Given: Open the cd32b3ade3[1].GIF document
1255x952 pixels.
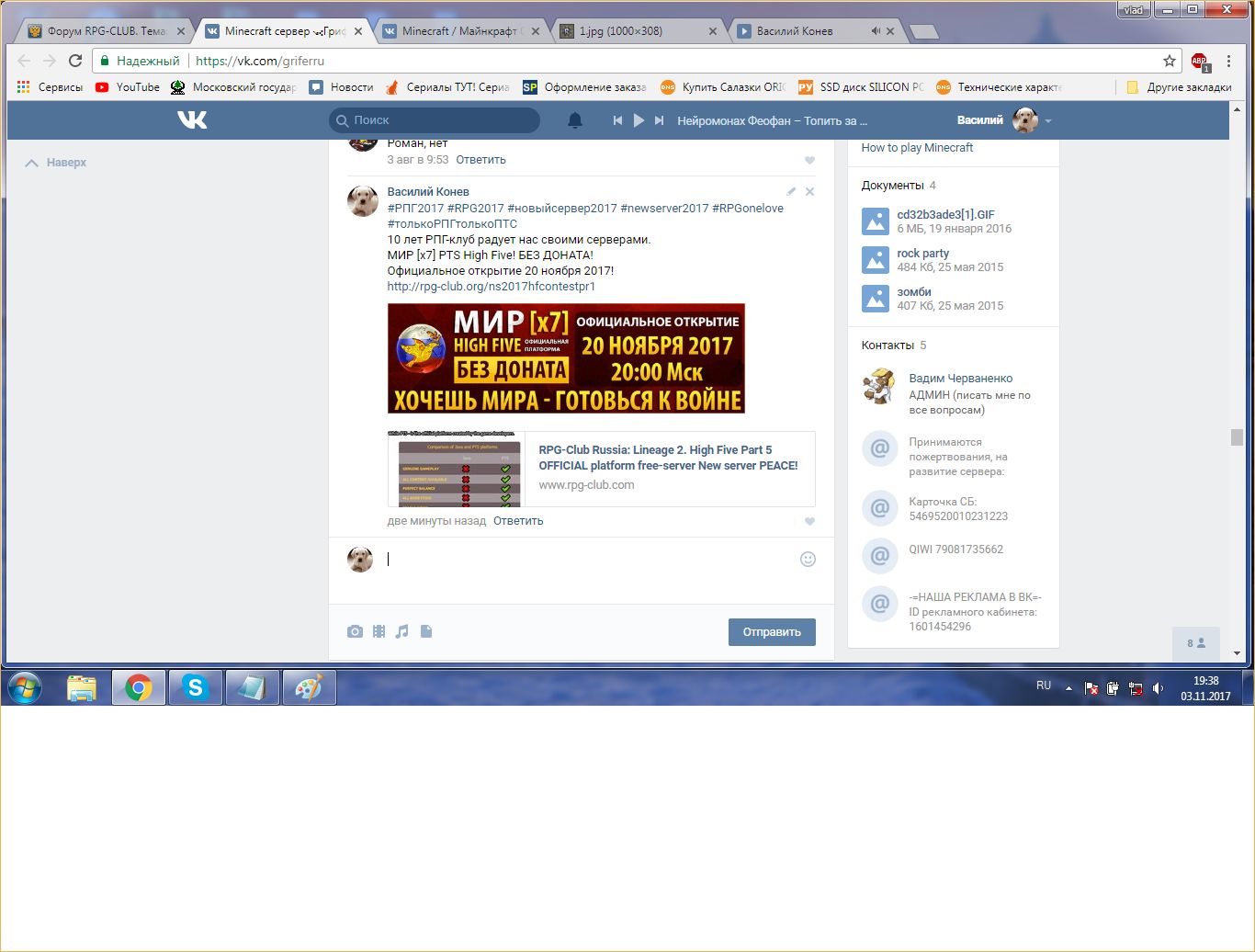Looking at the screenshot, I should coord(945,215).
